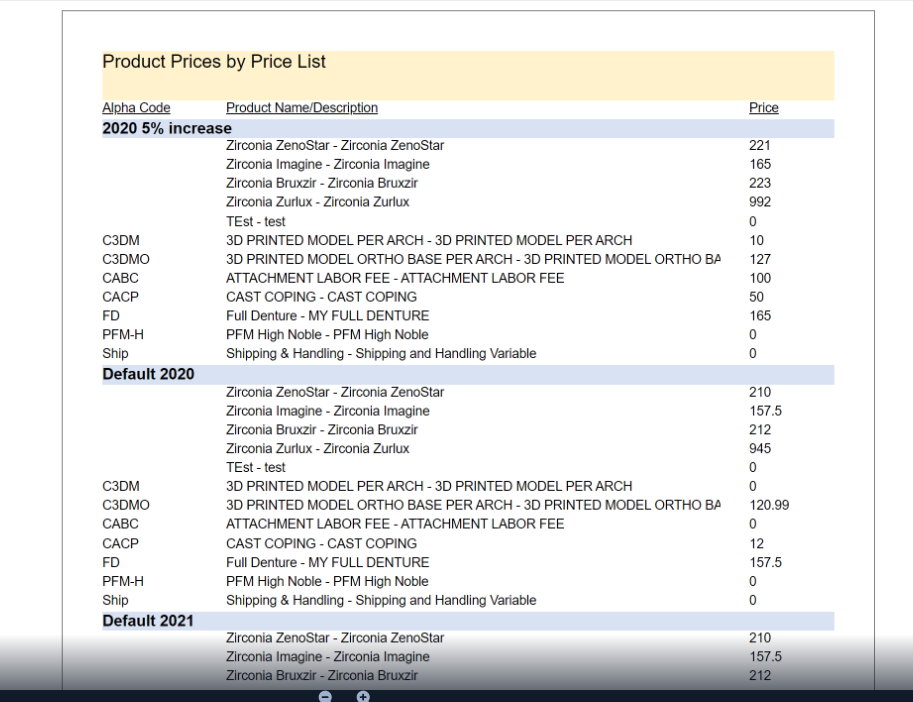913x702 pixels.
Task: Click TEst - test in 2020 5% increase group
Action: [x=256, y=222]
